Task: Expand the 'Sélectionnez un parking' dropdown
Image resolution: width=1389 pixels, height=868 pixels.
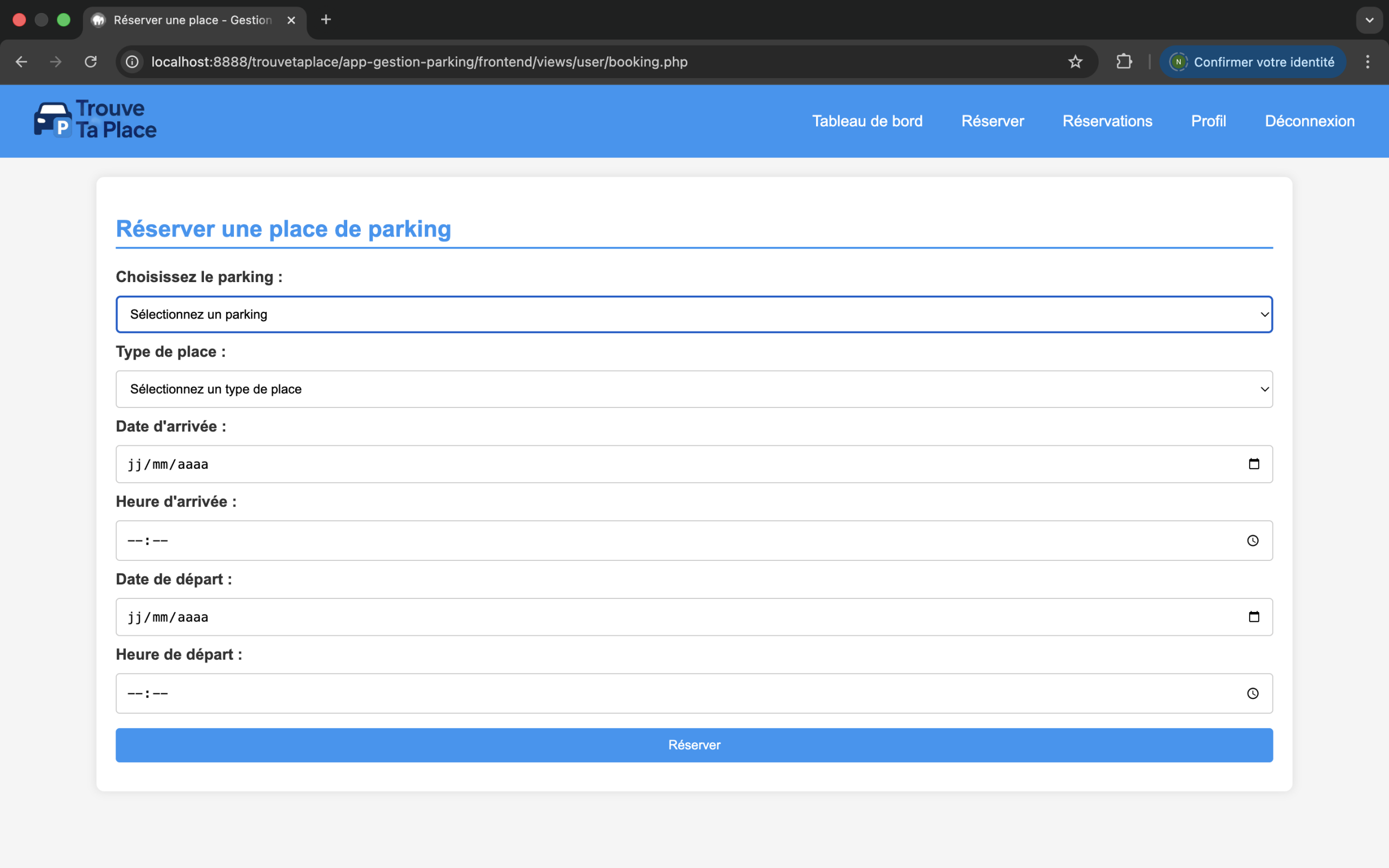Action: (x=694, y=315)
